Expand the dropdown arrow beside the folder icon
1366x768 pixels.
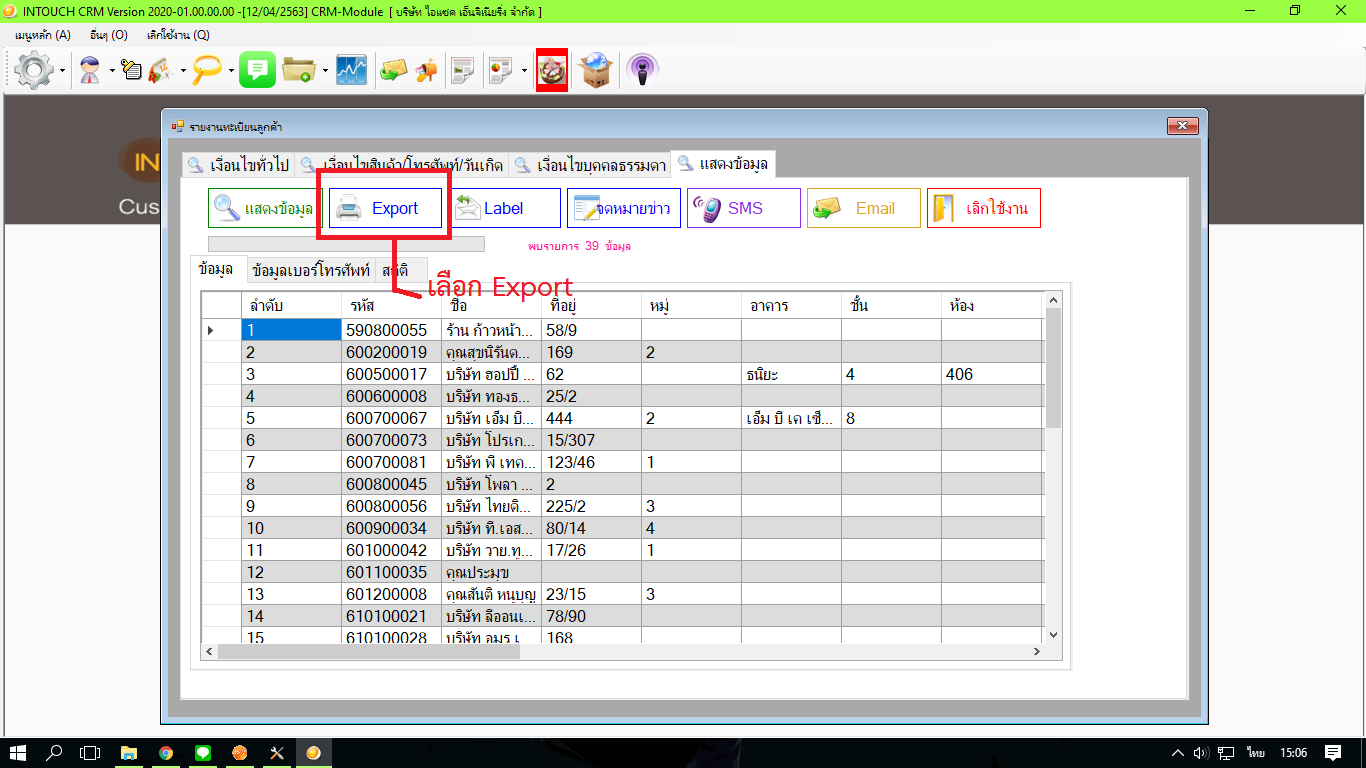point(326,71)
